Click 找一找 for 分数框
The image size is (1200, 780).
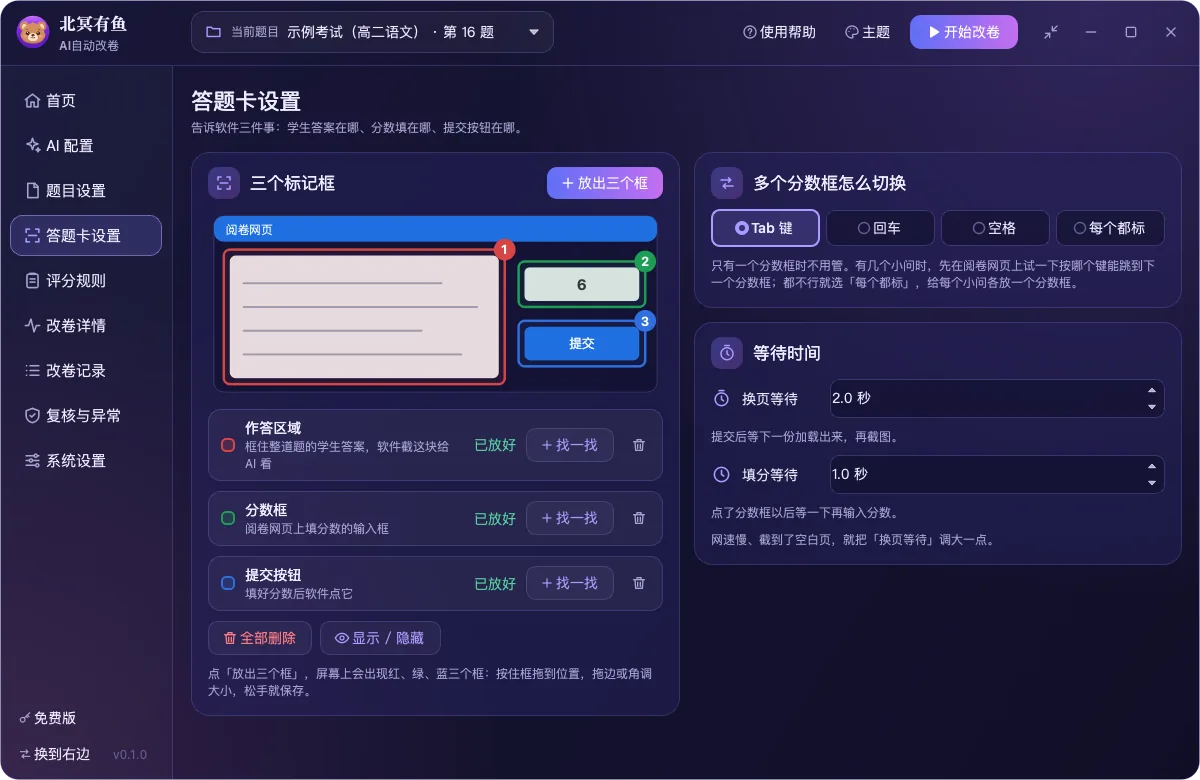pyautogui.click(x=570, y=518)
